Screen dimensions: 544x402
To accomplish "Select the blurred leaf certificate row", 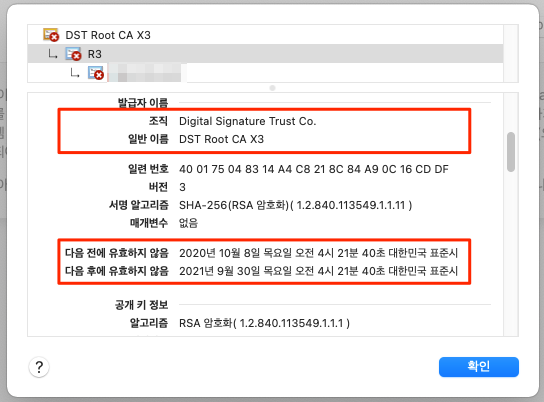I will point(265,73).
